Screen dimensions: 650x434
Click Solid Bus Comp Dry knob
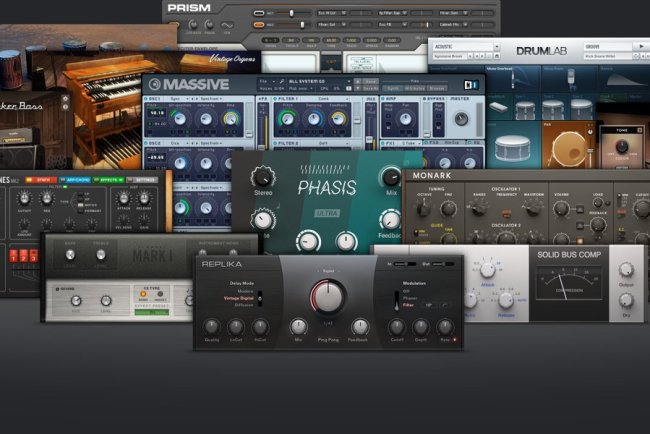pos(626,300)
